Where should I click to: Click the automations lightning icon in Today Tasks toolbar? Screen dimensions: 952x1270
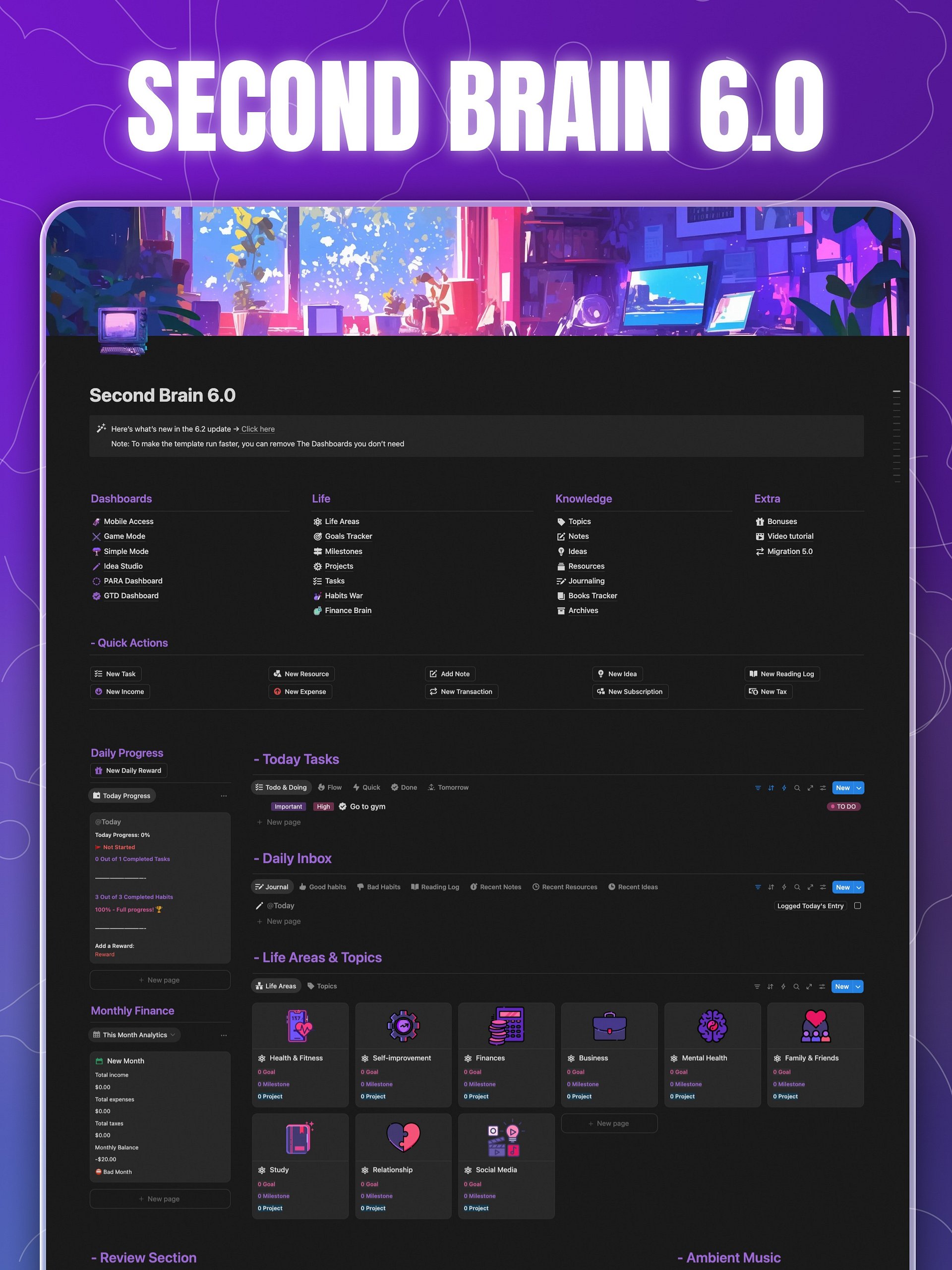tap(784, 788)
